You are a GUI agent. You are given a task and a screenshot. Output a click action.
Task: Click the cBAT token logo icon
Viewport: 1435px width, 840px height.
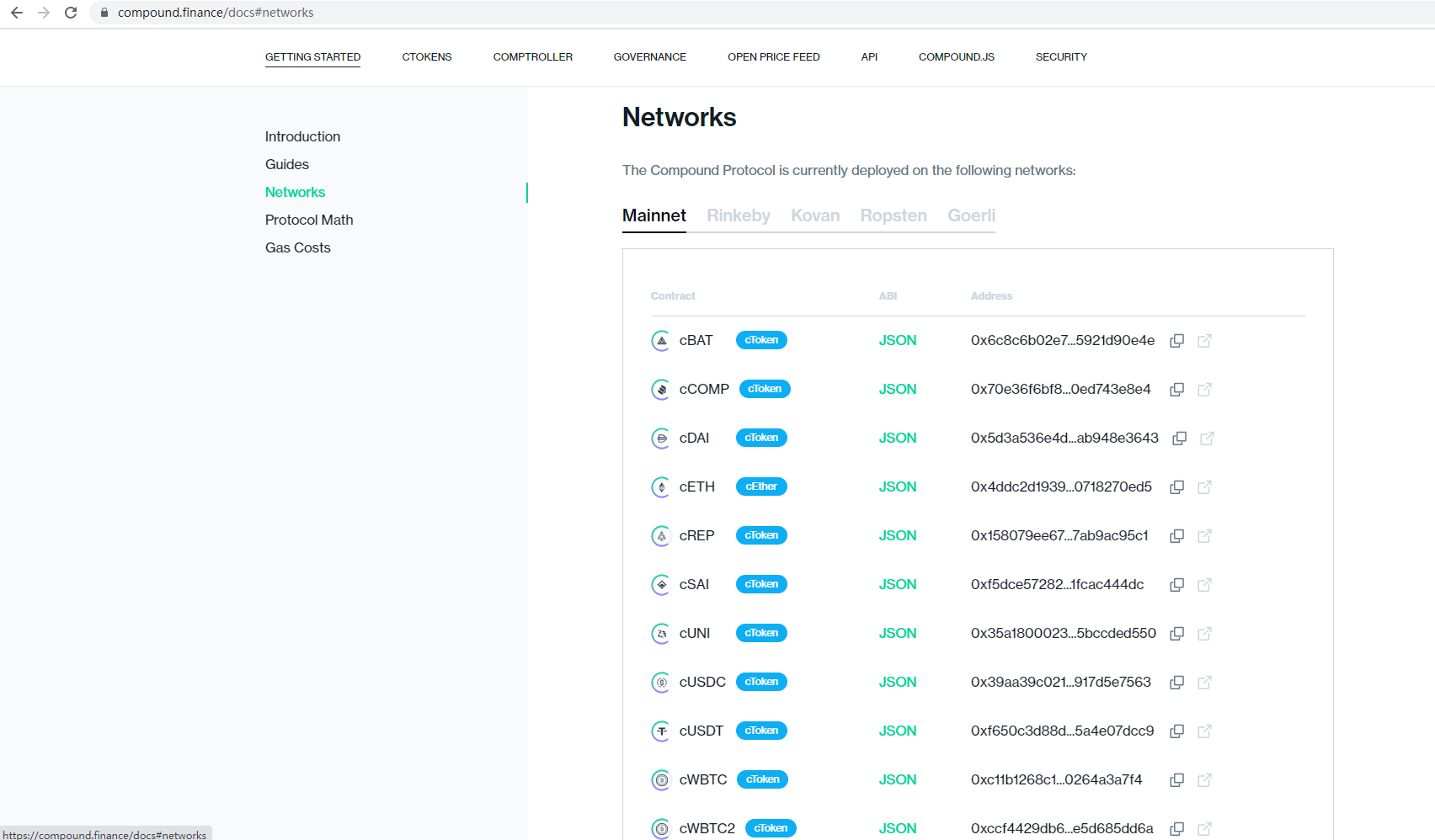[x=661, y=341]
